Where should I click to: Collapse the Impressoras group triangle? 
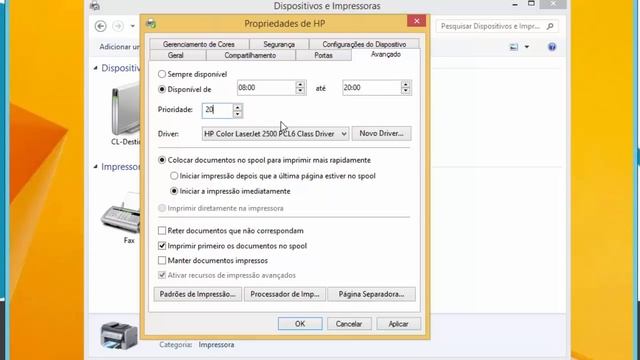(x=96, y=167)
